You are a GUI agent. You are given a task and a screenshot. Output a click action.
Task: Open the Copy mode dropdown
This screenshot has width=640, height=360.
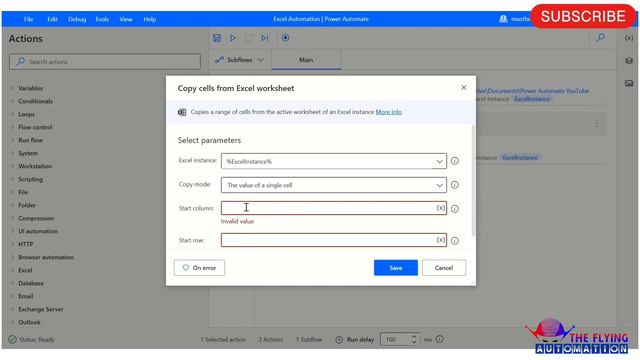tap(439, 185)
